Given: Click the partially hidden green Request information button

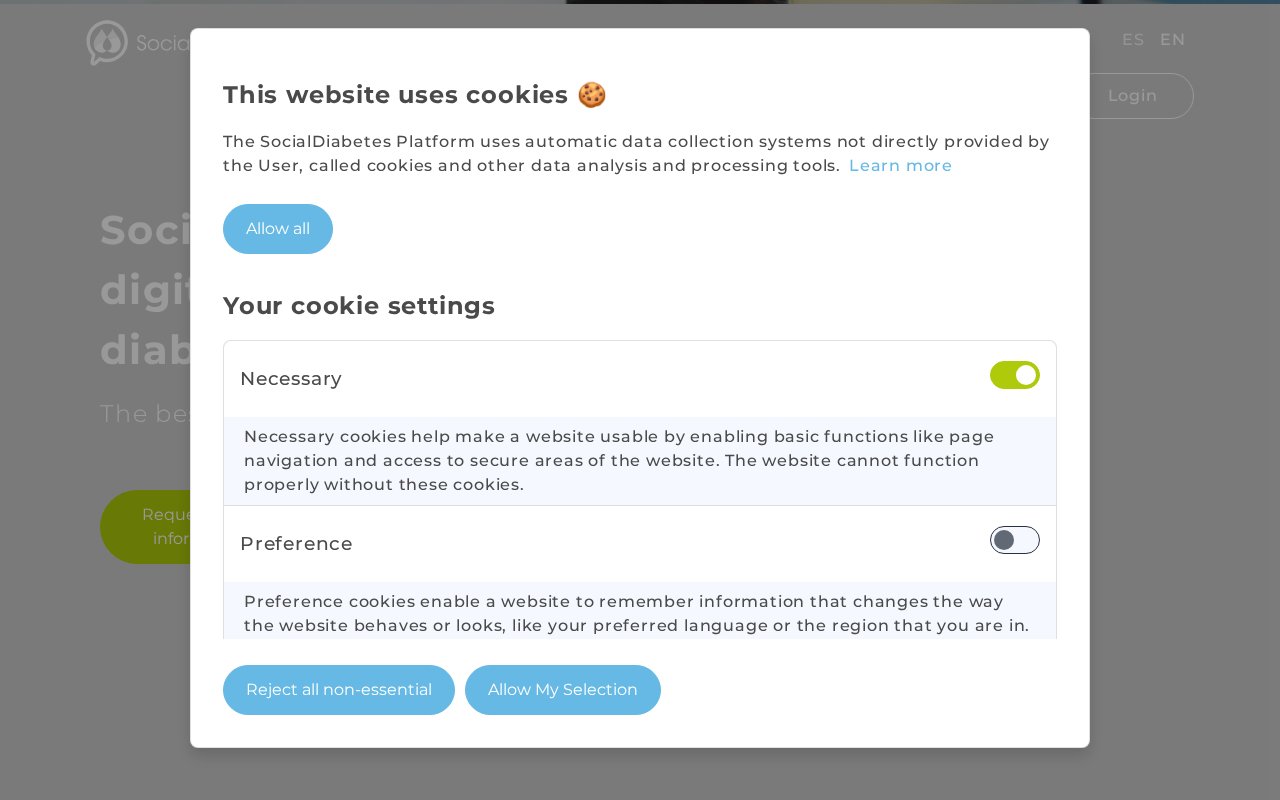Looking at the screenshot, I should pos(146,527).
